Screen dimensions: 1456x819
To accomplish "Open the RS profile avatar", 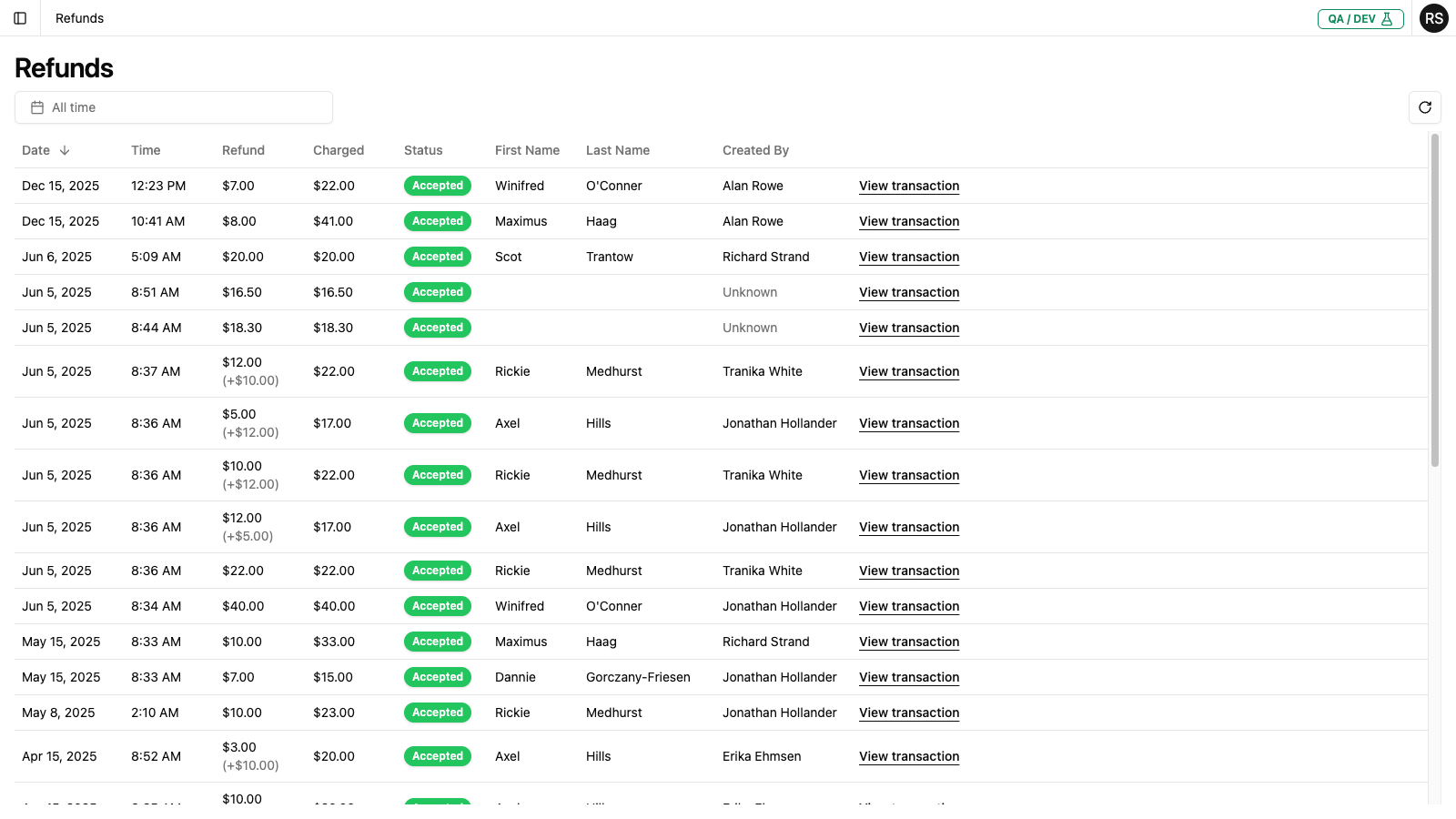I will click(1434, 18).
